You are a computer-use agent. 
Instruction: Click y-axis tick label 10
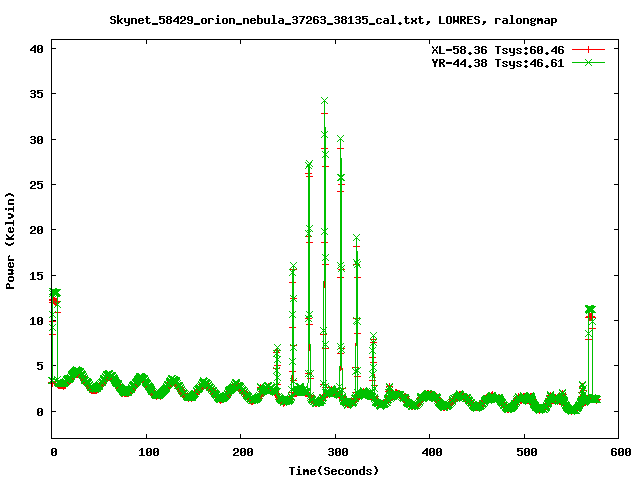(x=36, y=321)
